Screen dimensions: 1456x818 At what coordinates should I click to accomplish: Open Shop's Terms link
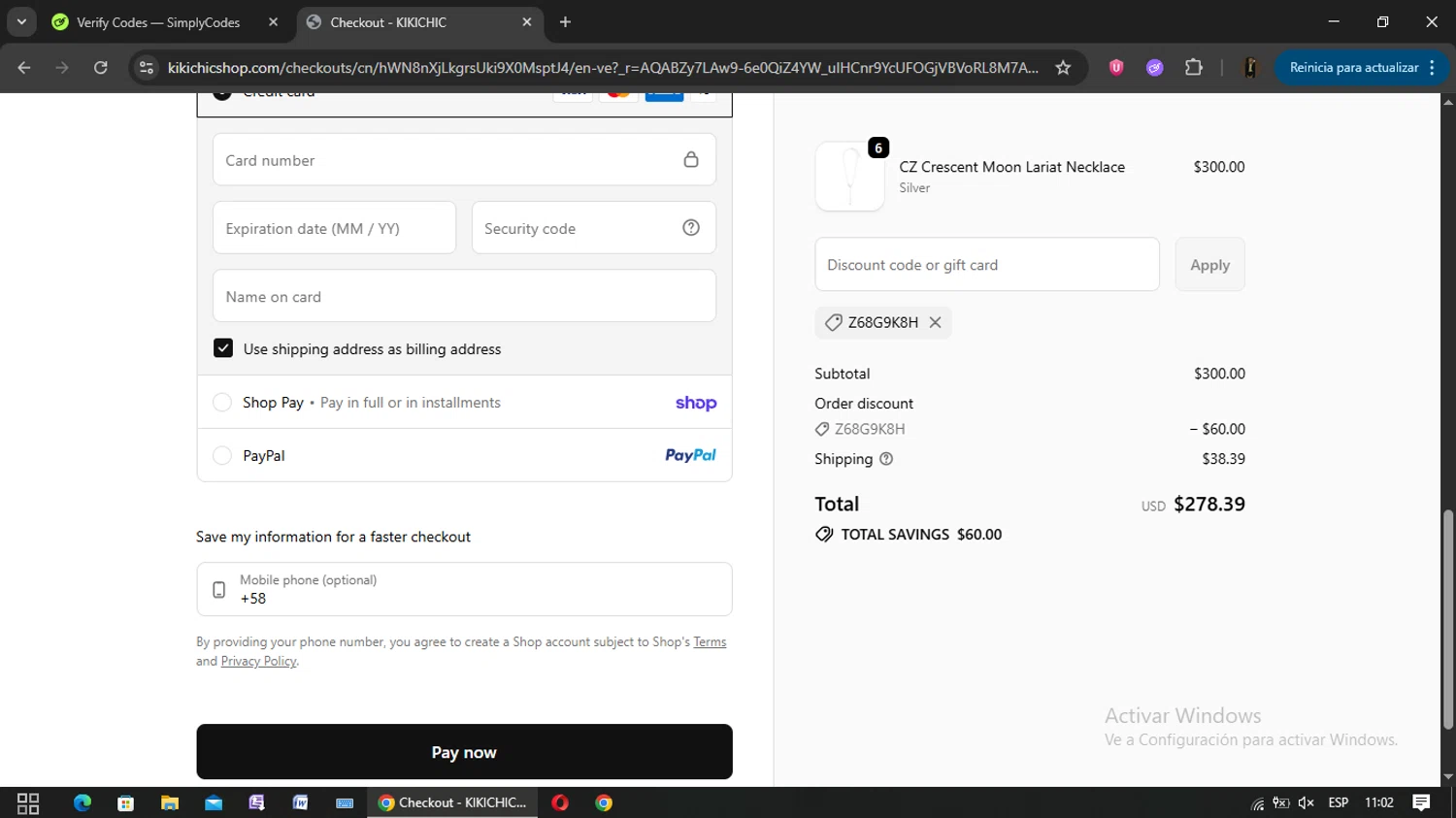pyautogui.click(x=710, y=641)
